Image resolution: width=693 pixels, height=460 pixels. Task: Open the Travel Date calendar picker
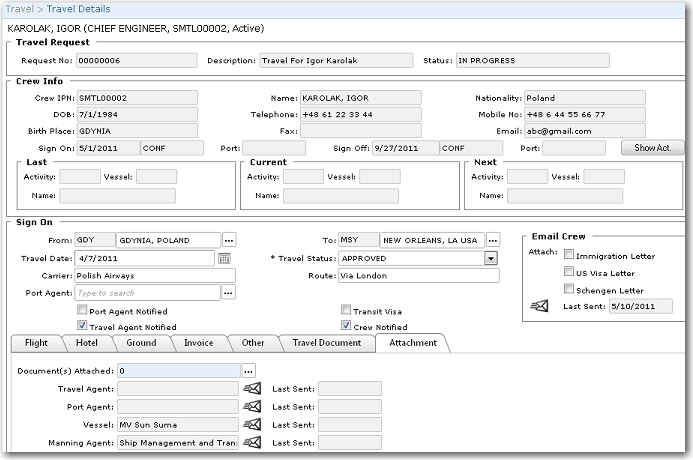point(225,258)
